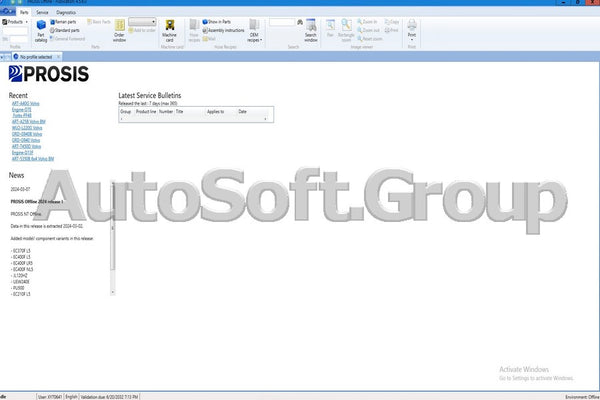Viewport: 600px width, 400px height.
Task: Click the 'PROSIS Offline 2024 release 1' headline
Action: pos(37,201)
